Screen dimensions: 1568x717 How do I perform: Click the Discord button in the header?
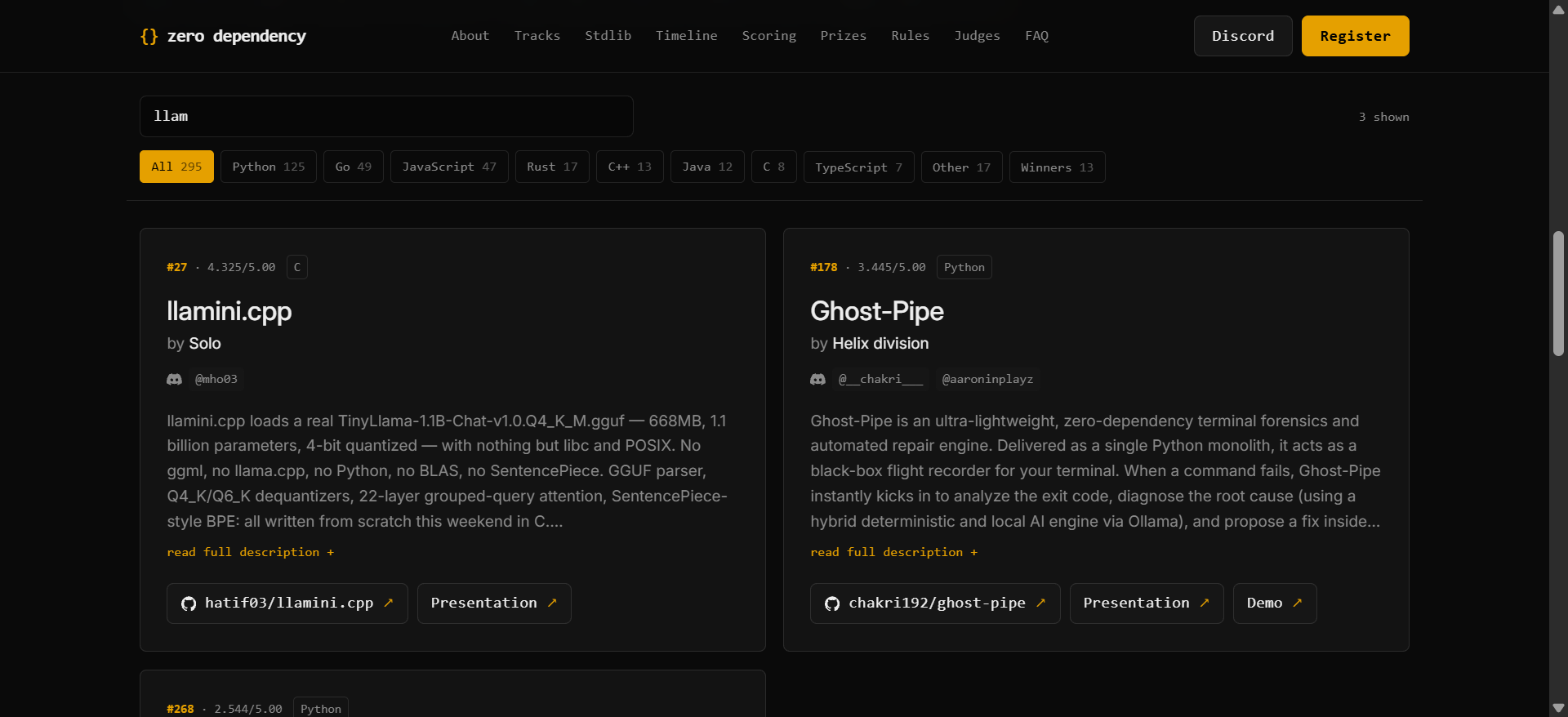tap(1243, 36)
